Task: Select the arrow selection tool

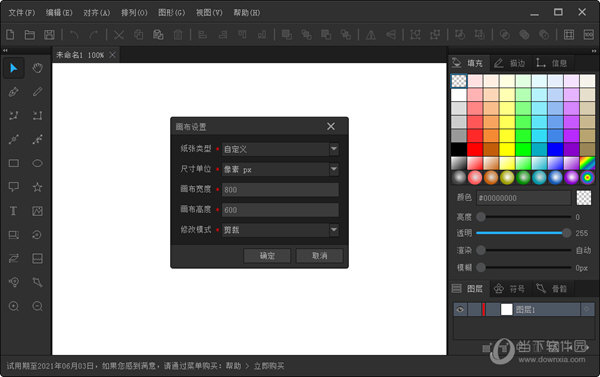Action: coord(14,68)
